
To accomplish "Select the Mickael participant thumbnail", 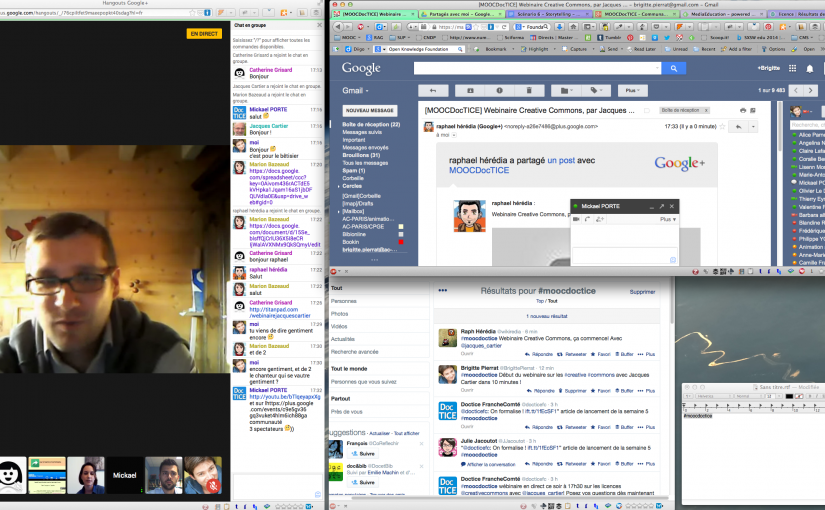I will (x=125, y=475).
